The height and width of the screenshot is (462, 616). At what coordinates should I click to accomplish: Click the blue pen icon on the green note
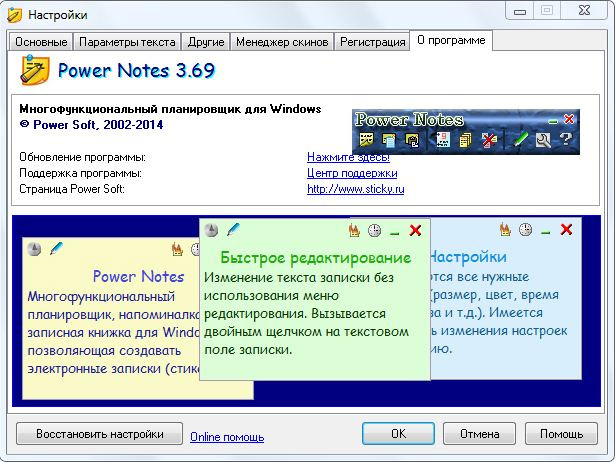click(x=233, y=229)
